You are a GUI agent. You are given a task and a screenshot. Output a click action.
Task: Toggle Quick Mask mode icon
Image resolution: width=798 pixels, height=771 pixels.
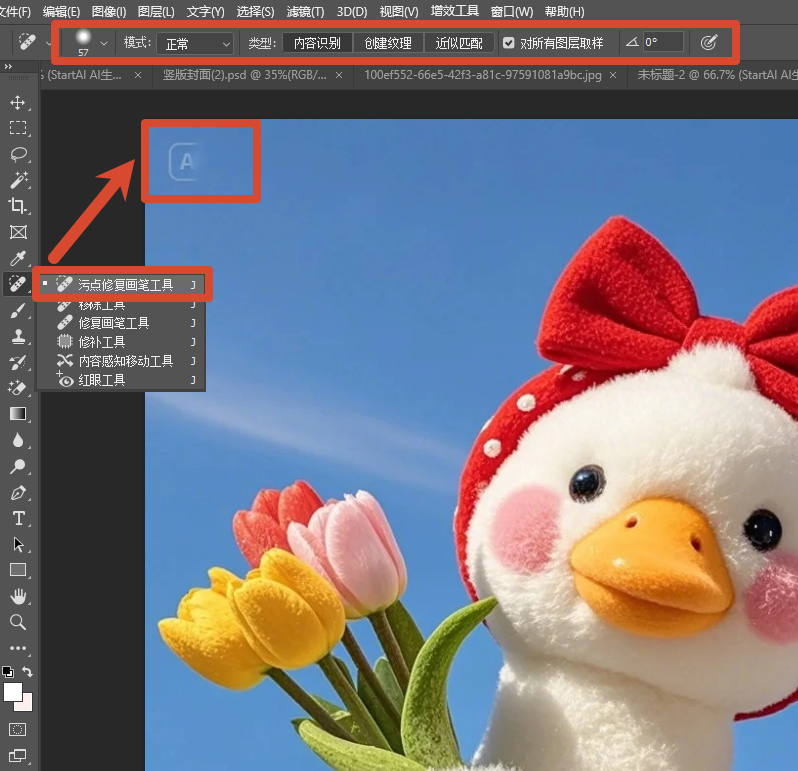18,729
